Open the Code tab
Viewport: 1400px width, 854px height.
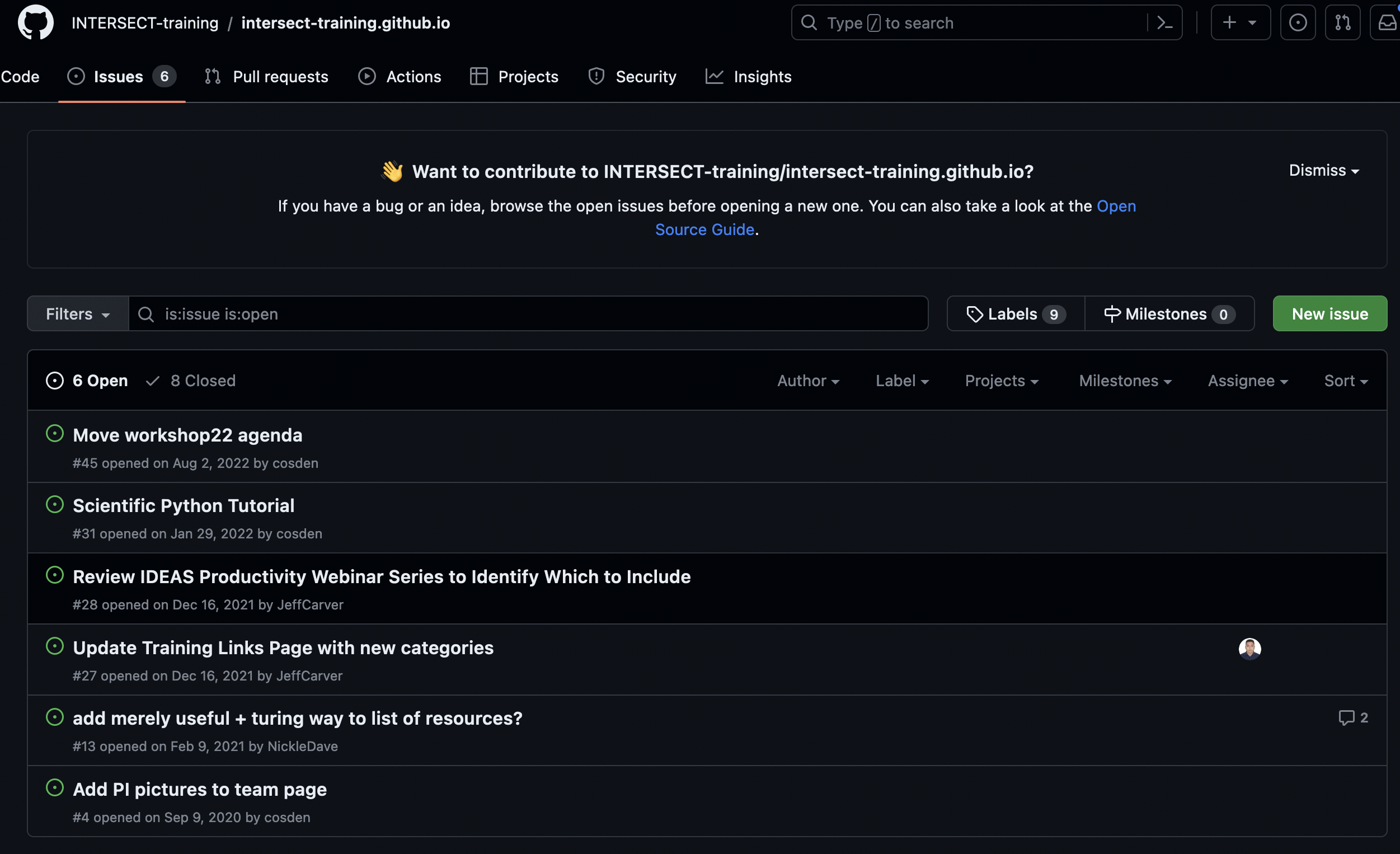[20, 76]
